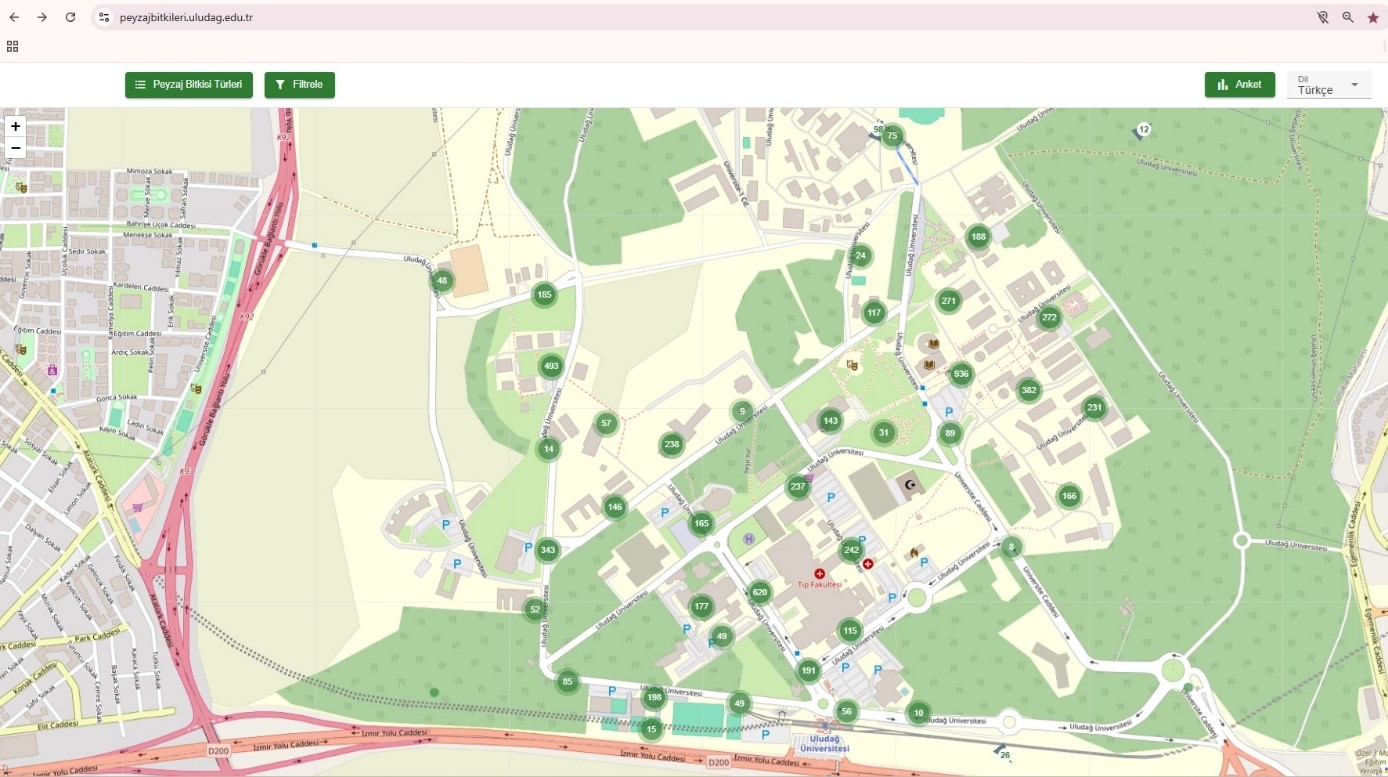Open Peyzaj Bitkisi Türleri list
1388x777 pixels.
coord(189,85)
